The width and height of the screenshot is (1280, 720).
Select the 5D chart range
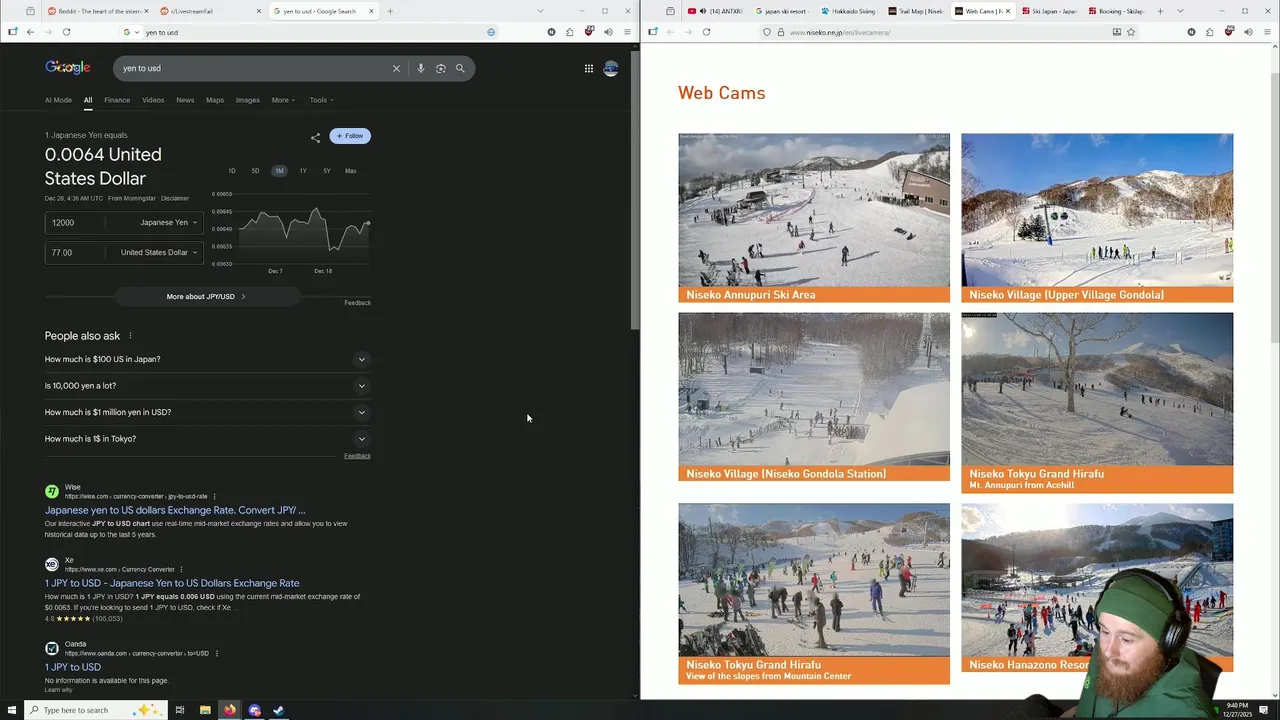[255, 171]
